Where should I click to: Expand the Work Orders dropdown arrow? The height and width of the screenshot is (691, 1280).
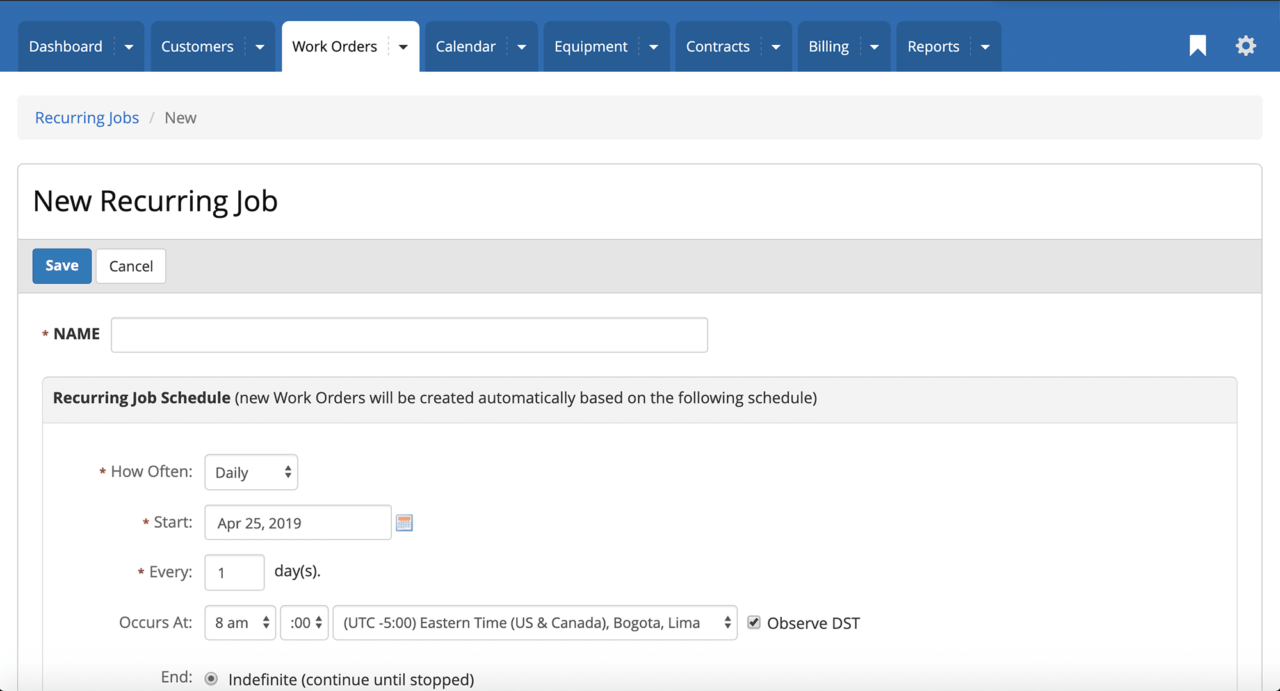pos(403,45)
